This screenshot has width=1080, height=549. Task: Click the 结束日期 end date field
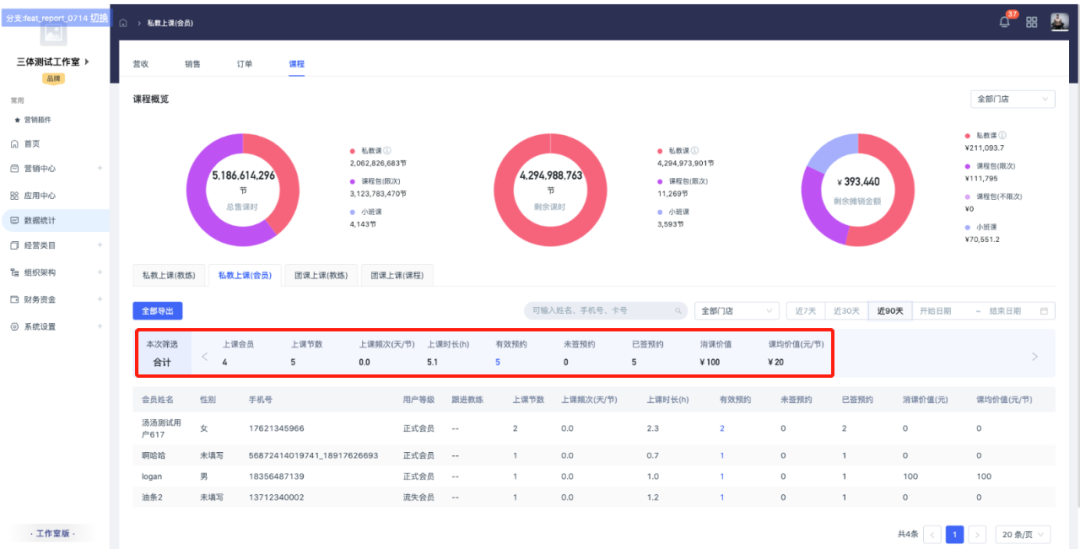point(1005,311)
